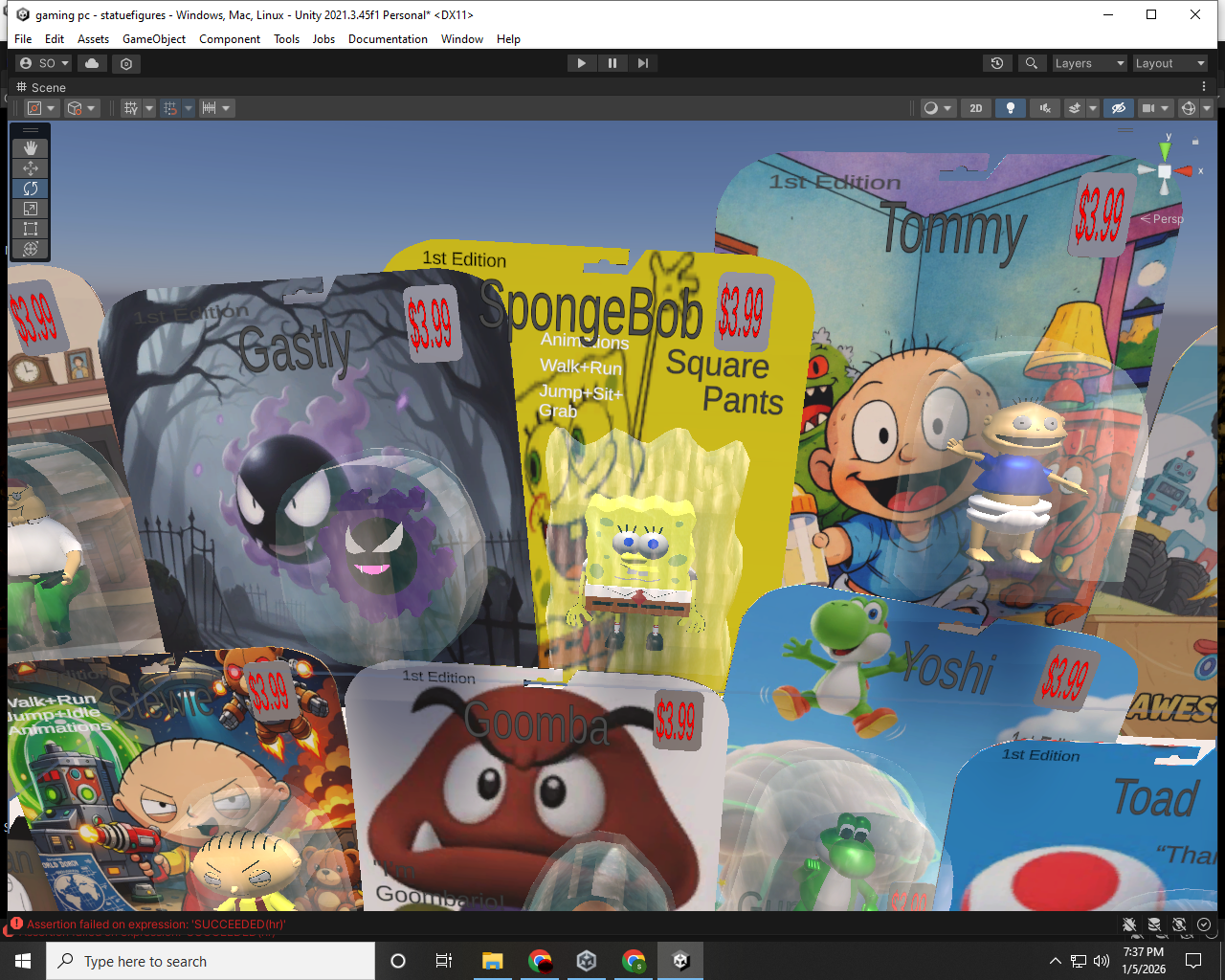
Task: Click the Step frame button
Action: pos(643,63)
